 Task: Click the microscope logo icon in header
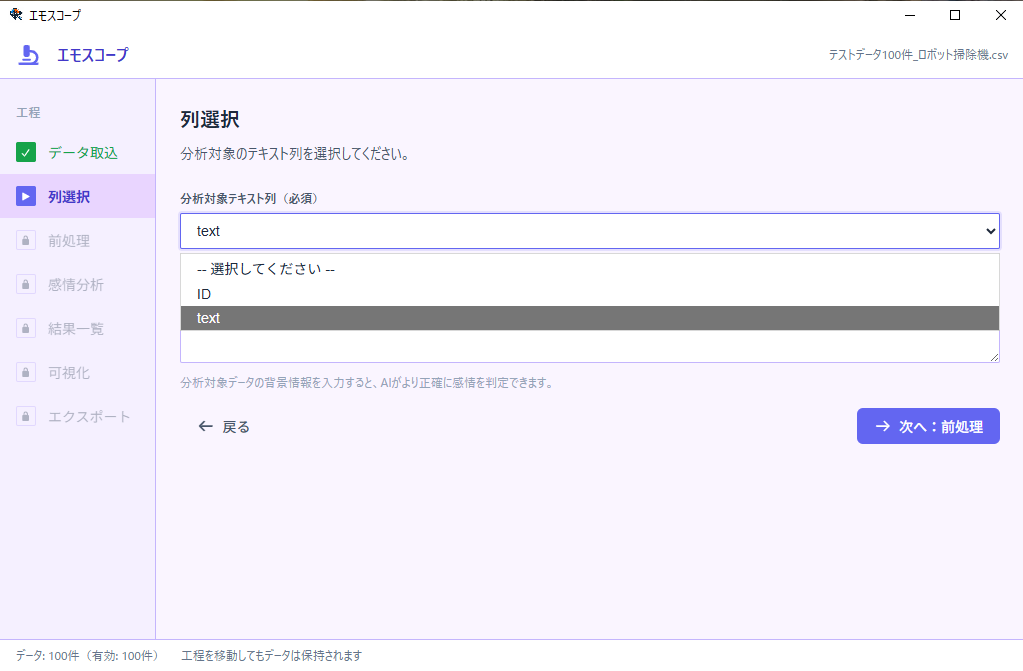28,55
